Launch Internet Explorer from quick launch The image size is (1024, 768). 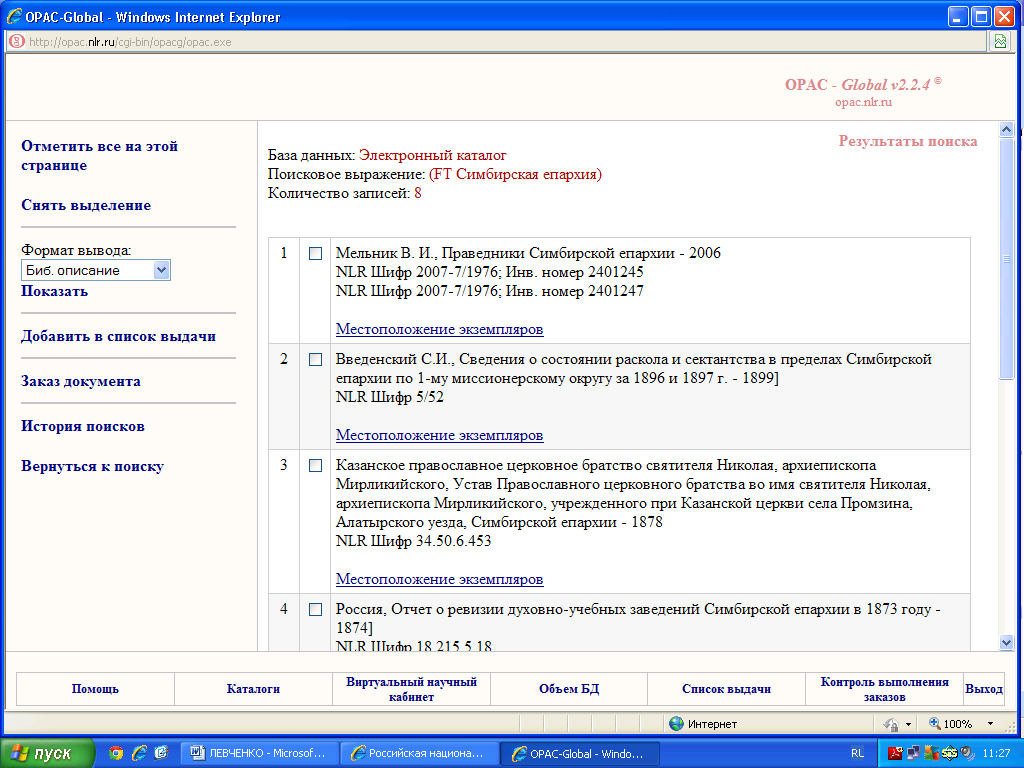[139, 753]
